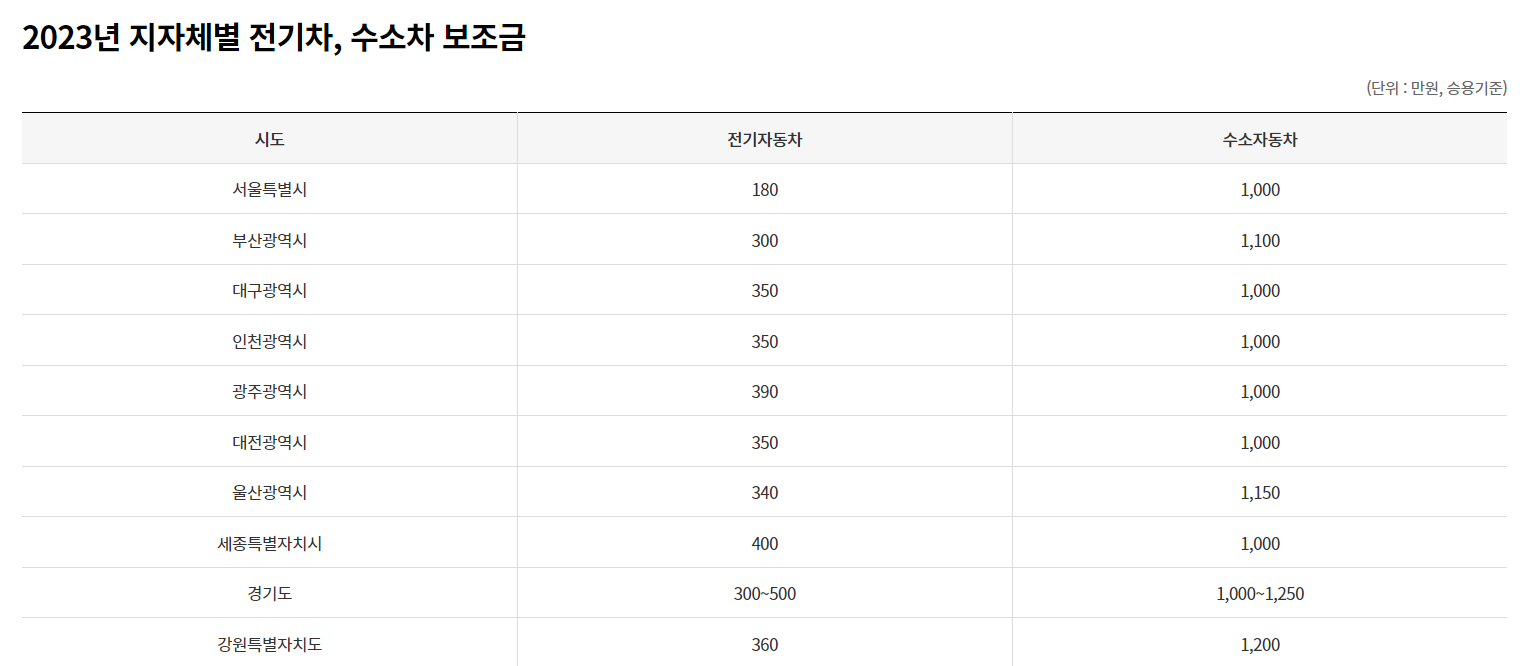This screenshot has width=1536, height=666.
Task: Click the page title 2023년 지자체별 보조금
Action: click(274, 38)
